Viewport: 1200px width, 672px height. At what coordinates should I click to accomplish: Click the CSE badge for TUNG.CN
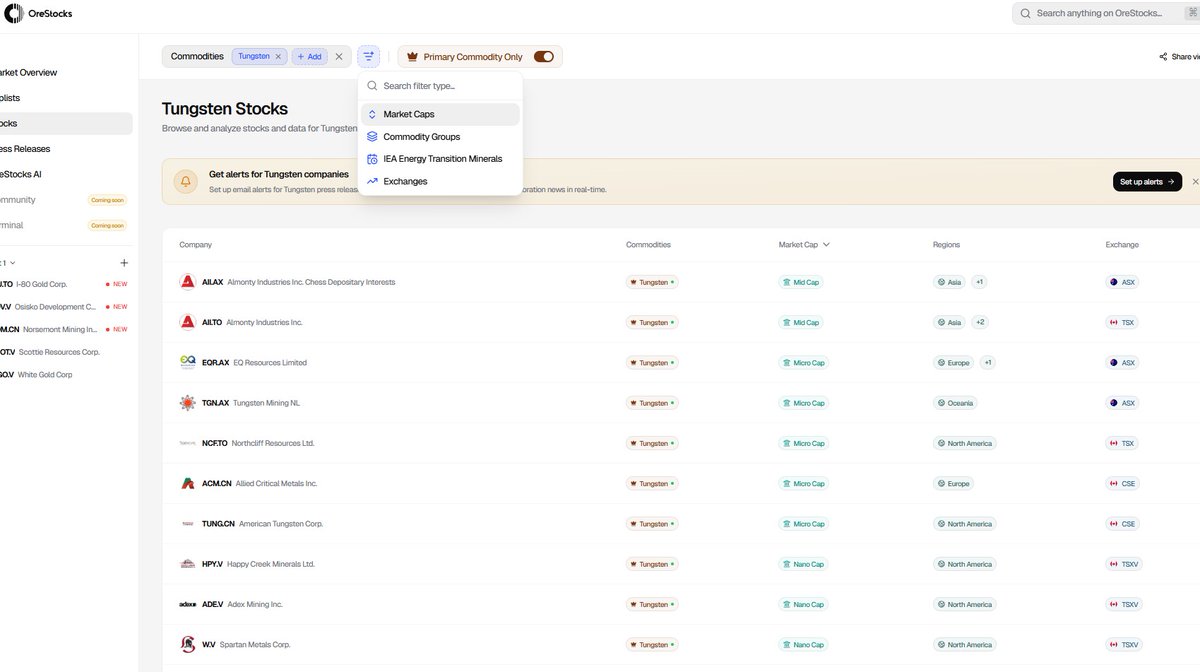[1122, 524]
